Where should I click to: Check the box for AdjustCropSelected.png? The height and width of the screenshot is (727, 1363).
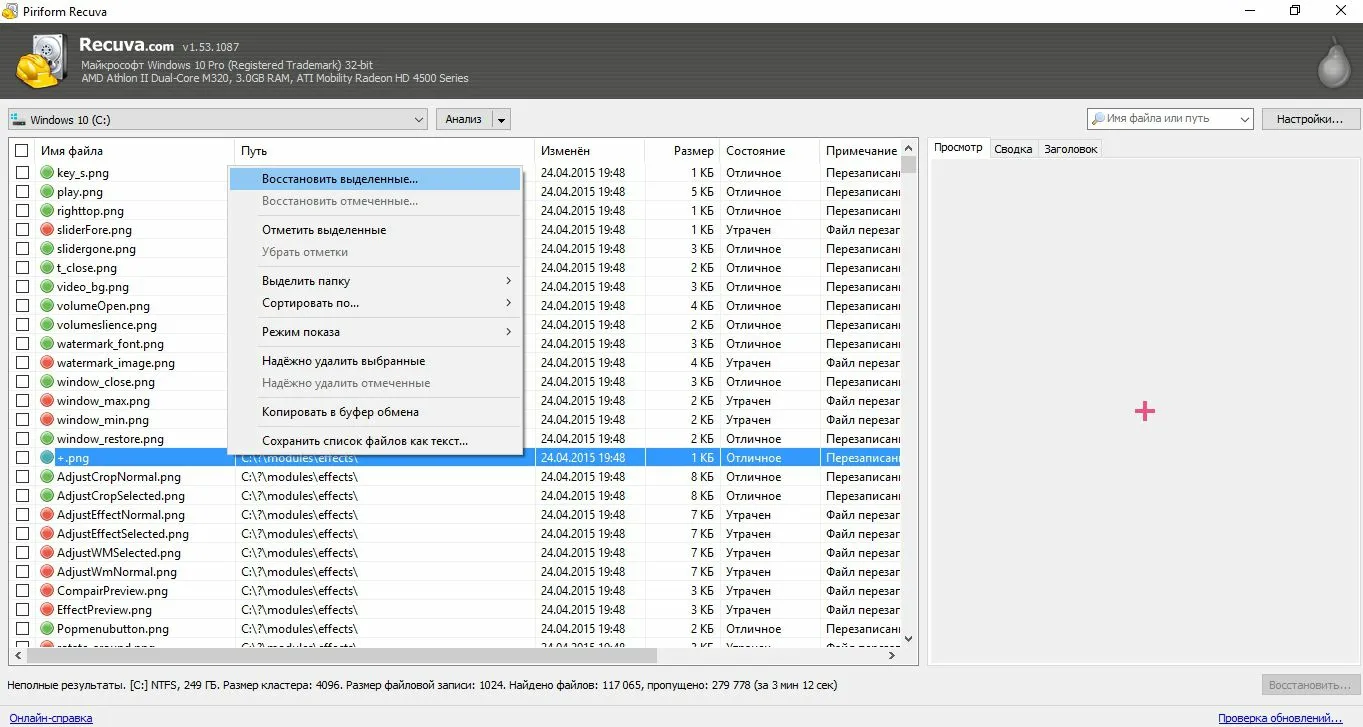[22, 496]
